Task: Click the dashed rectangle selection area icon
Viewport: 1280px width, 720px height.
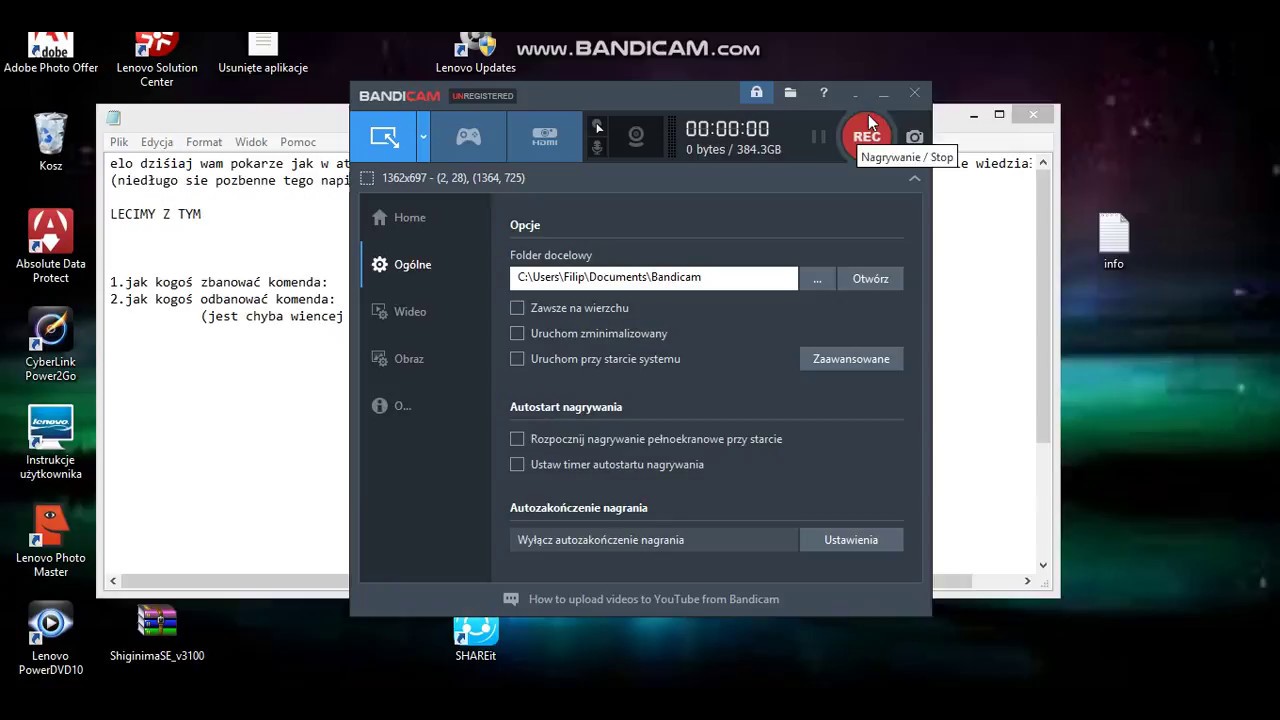Action: click(x=367, y=178)
